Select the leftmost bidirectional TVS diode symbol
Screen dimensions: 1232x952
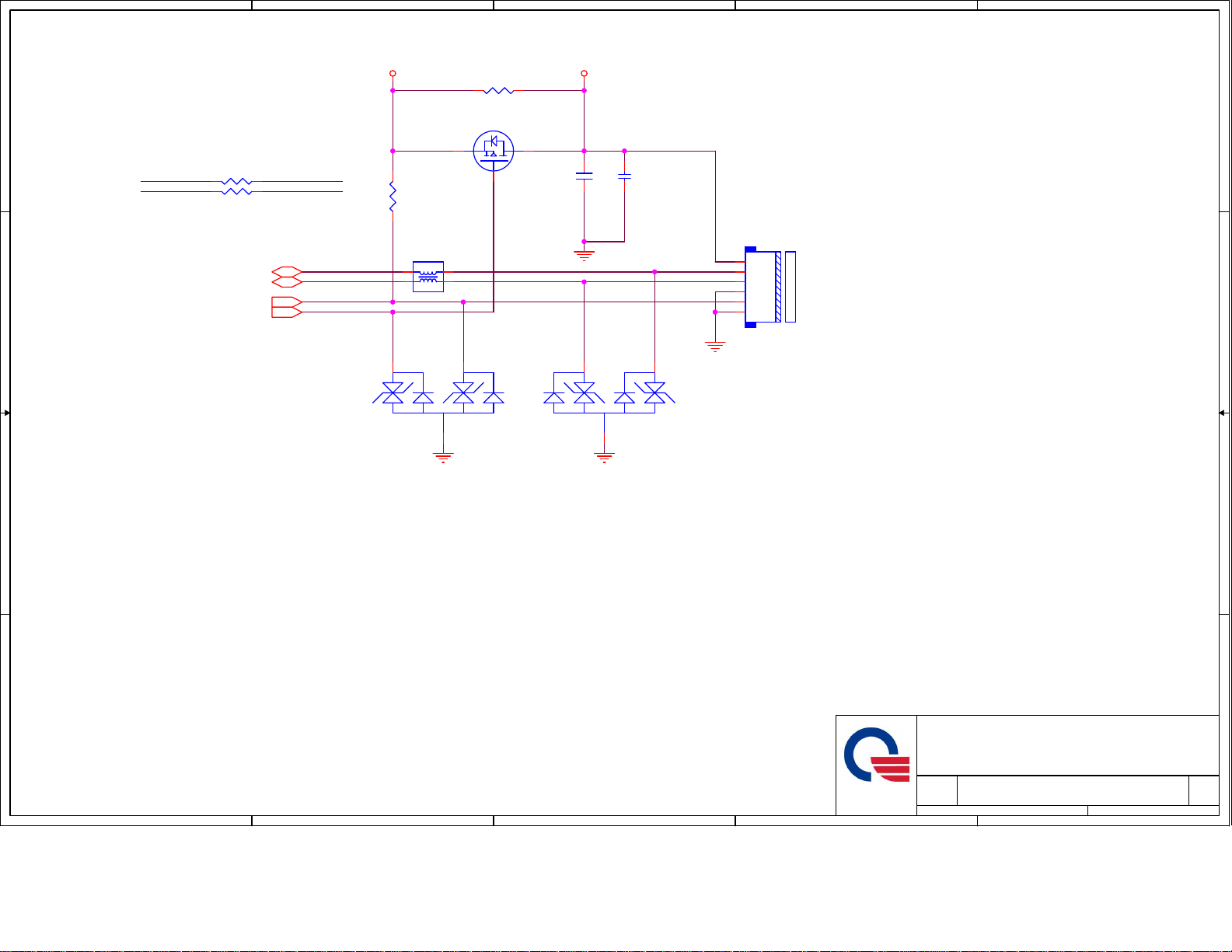(x=393, y=393)
